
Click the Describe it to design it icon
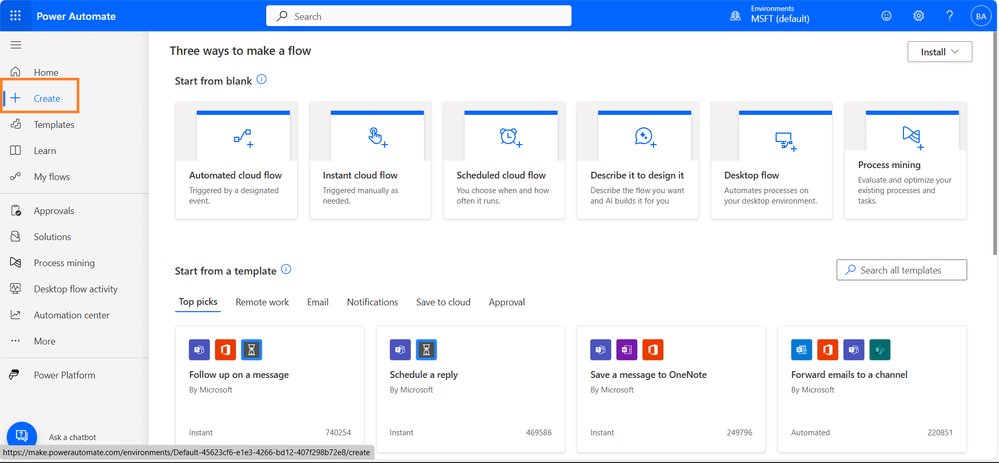click(x=645, y=137)
